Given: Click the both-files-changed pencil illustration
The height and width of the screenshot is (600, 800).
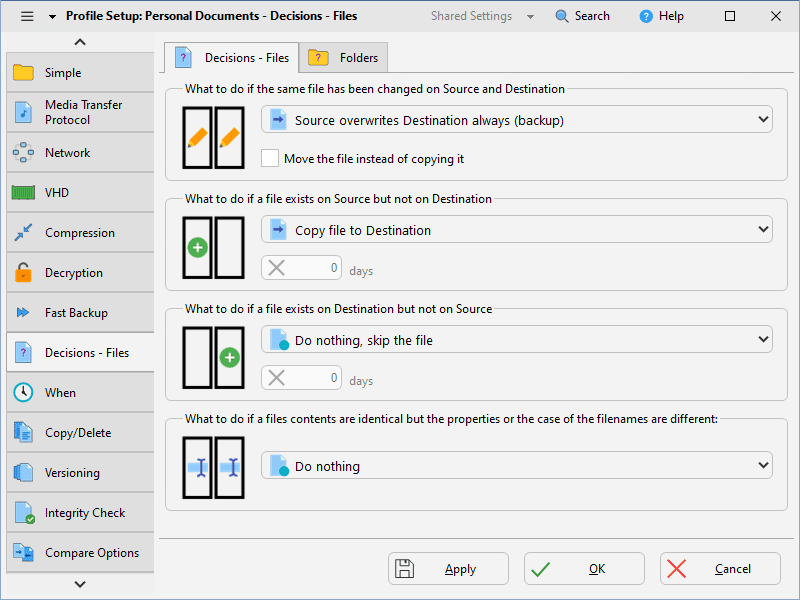Looking at the screenshot, I should [x=213, y=138].
